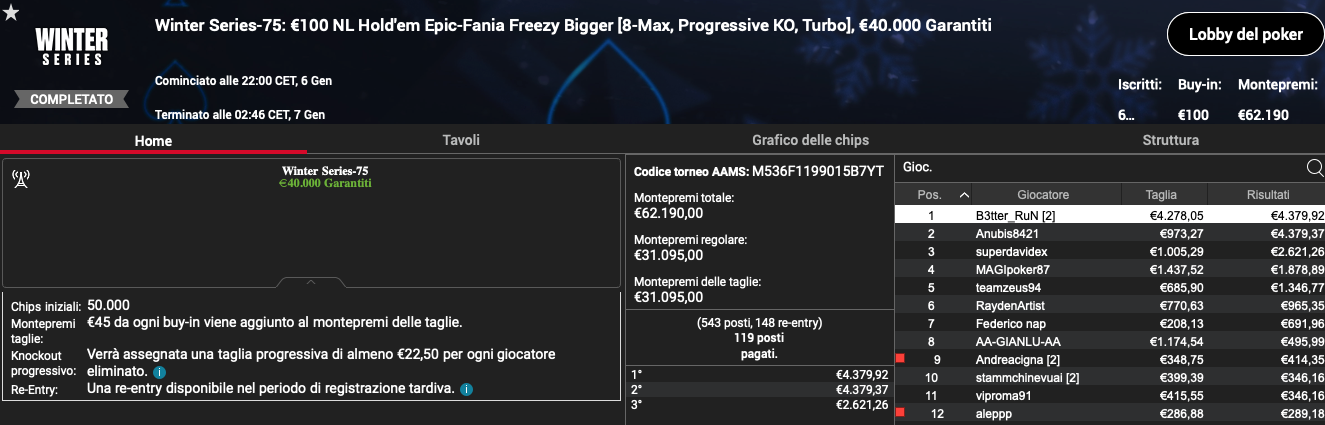
Task: Click red marker beside aleppp row
Action: click(901, 412)
